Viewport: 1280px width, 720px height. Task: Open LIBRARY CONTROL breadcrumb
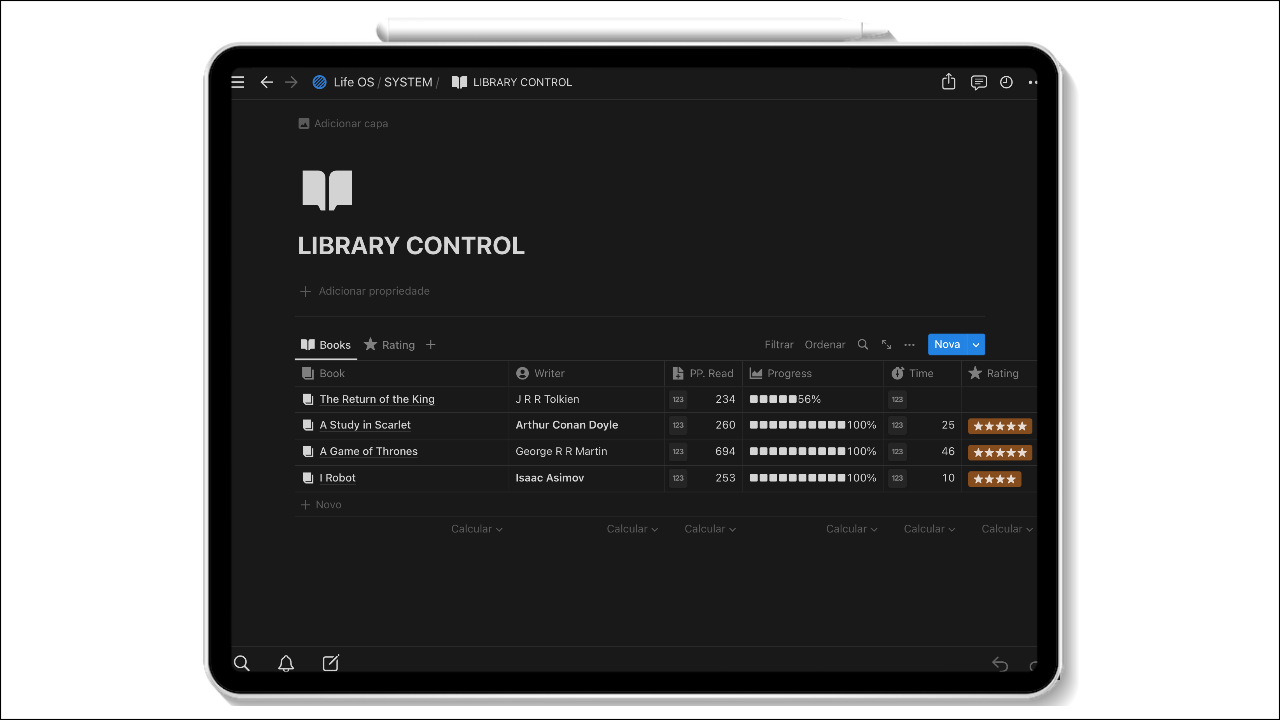[512, 82]
